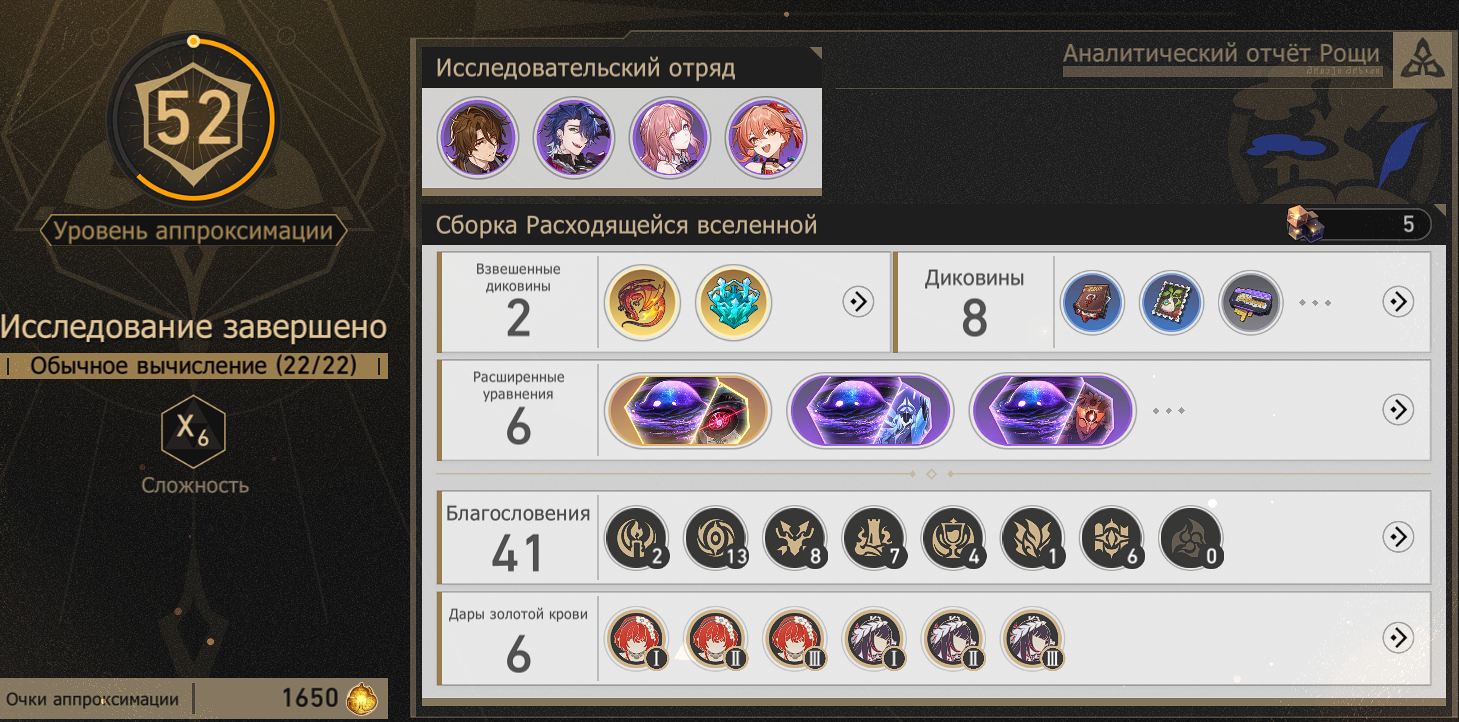Click the blue crystal weighted curio icon

coord(733,302)
